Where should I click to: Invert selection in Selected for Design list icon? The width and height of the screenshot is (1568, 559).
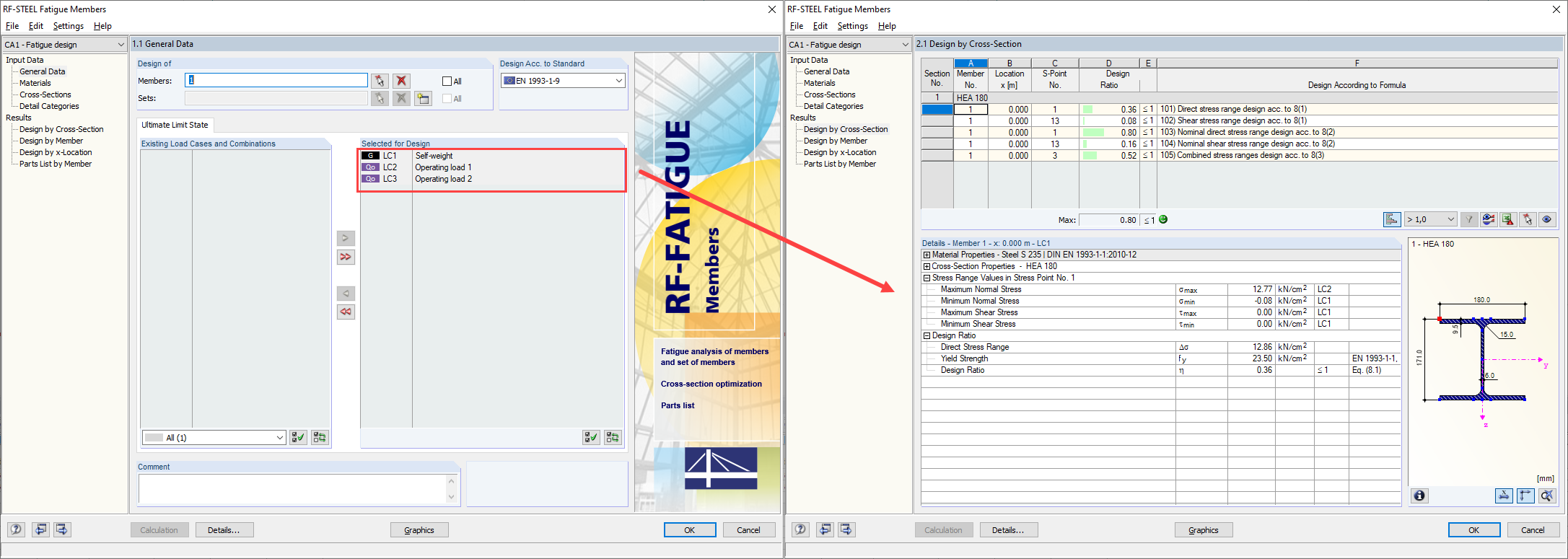coord(613,438)
